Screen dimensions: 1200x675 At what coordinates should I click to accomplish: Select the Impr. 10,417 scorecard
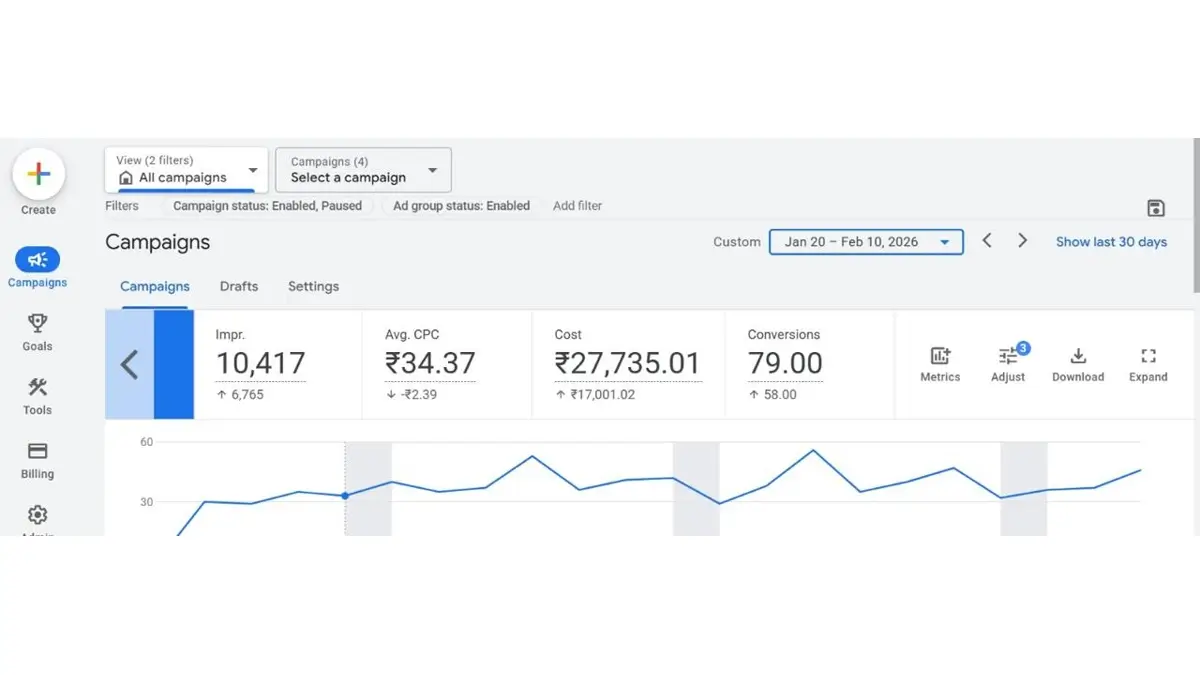coord(278,364)
